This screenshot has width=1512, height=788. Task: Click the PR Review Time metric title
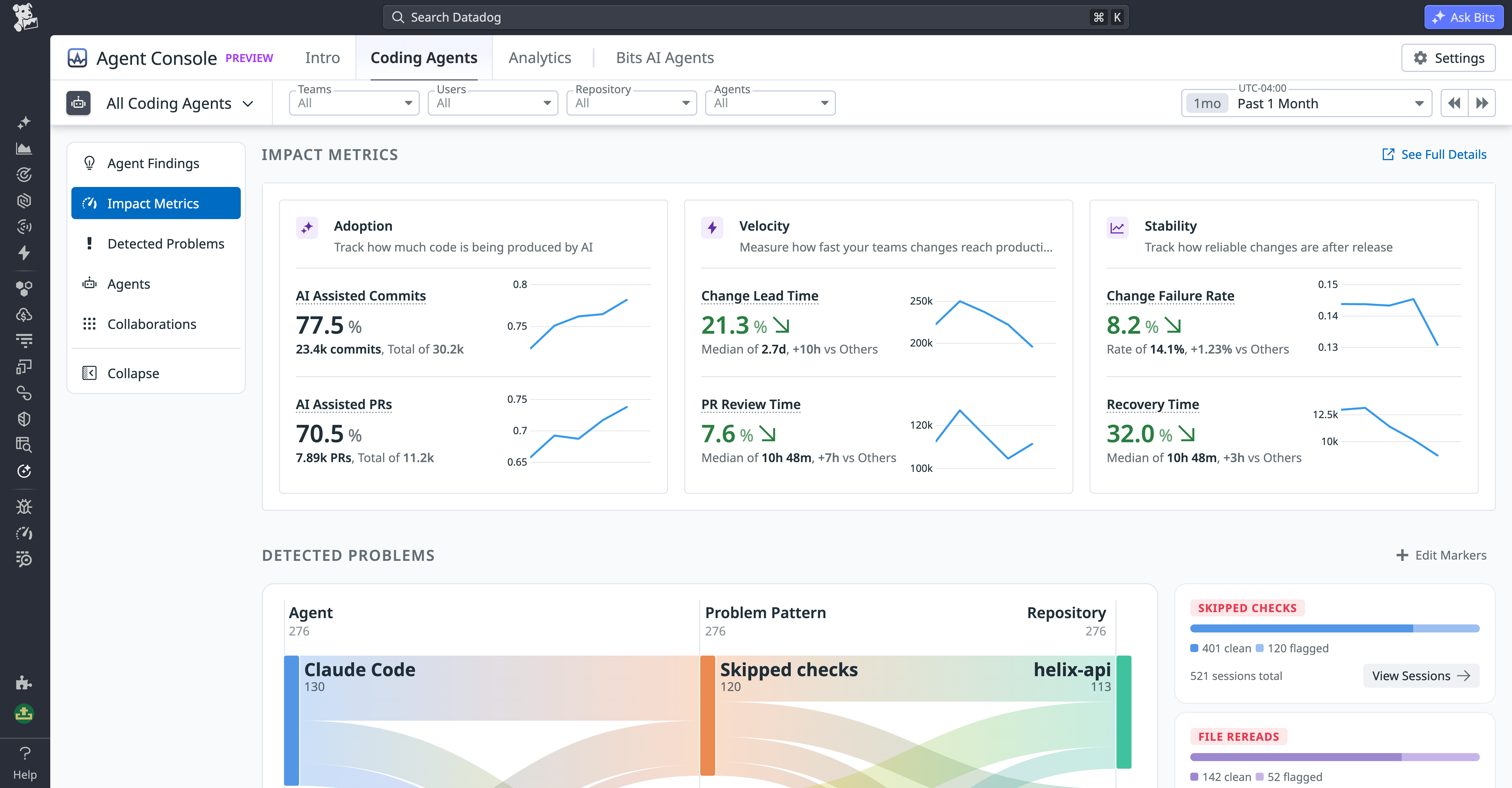(751, 404)
